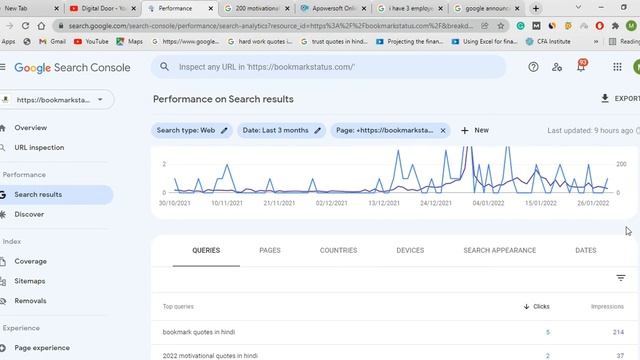Open URL inspection in the sidebar
Image resolution: width=640 pixels, height=360 pixels.
(x=39, y=147)
